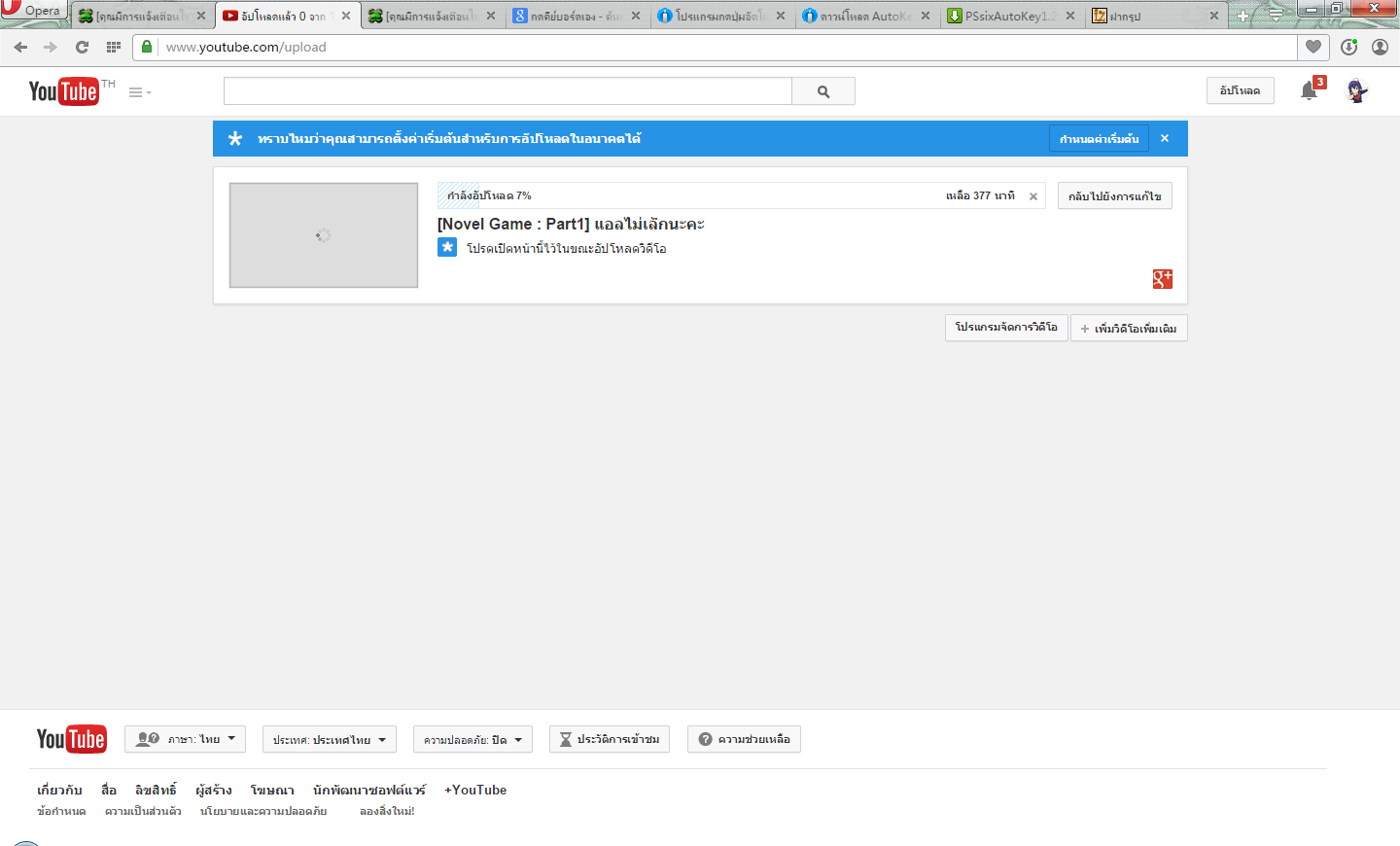The width and height of the screenshot is (1400, 846).
Task: Open the ลิขสิทธิ์ footer link
Action: tap(156, 790)
